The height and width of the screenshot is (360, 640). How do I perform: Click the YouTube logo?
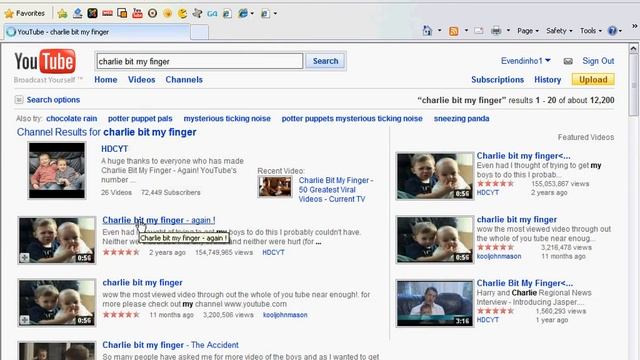45,62
